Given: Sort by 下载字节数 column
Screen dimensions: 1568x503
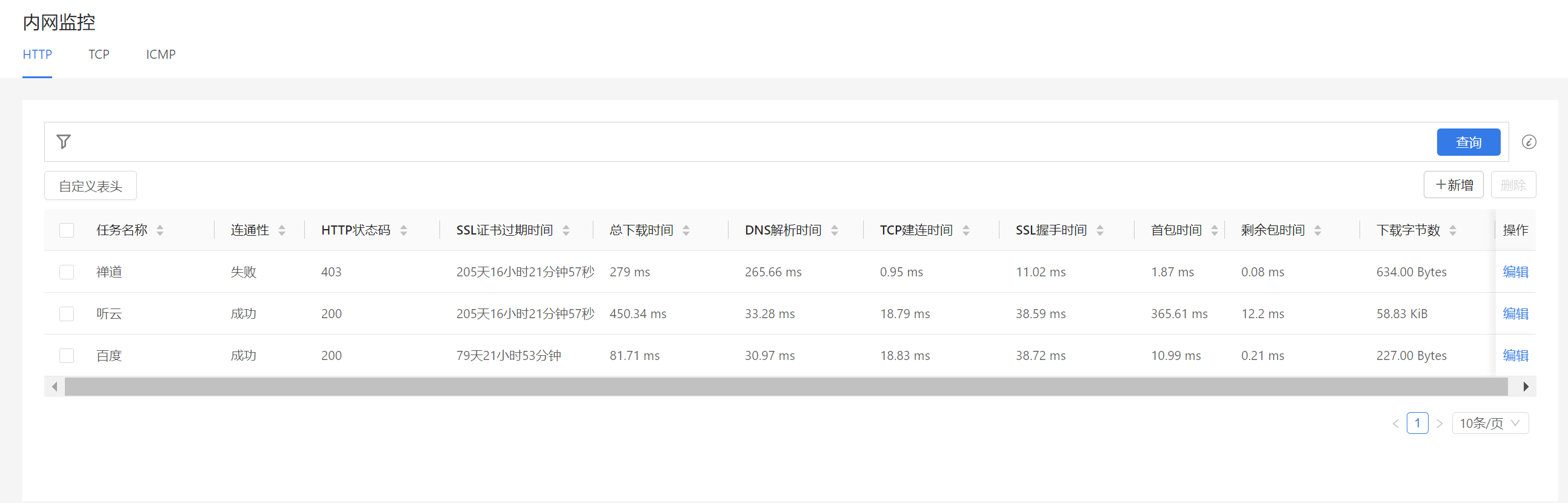Looking at the screenshot, I should pos(1453,230).
